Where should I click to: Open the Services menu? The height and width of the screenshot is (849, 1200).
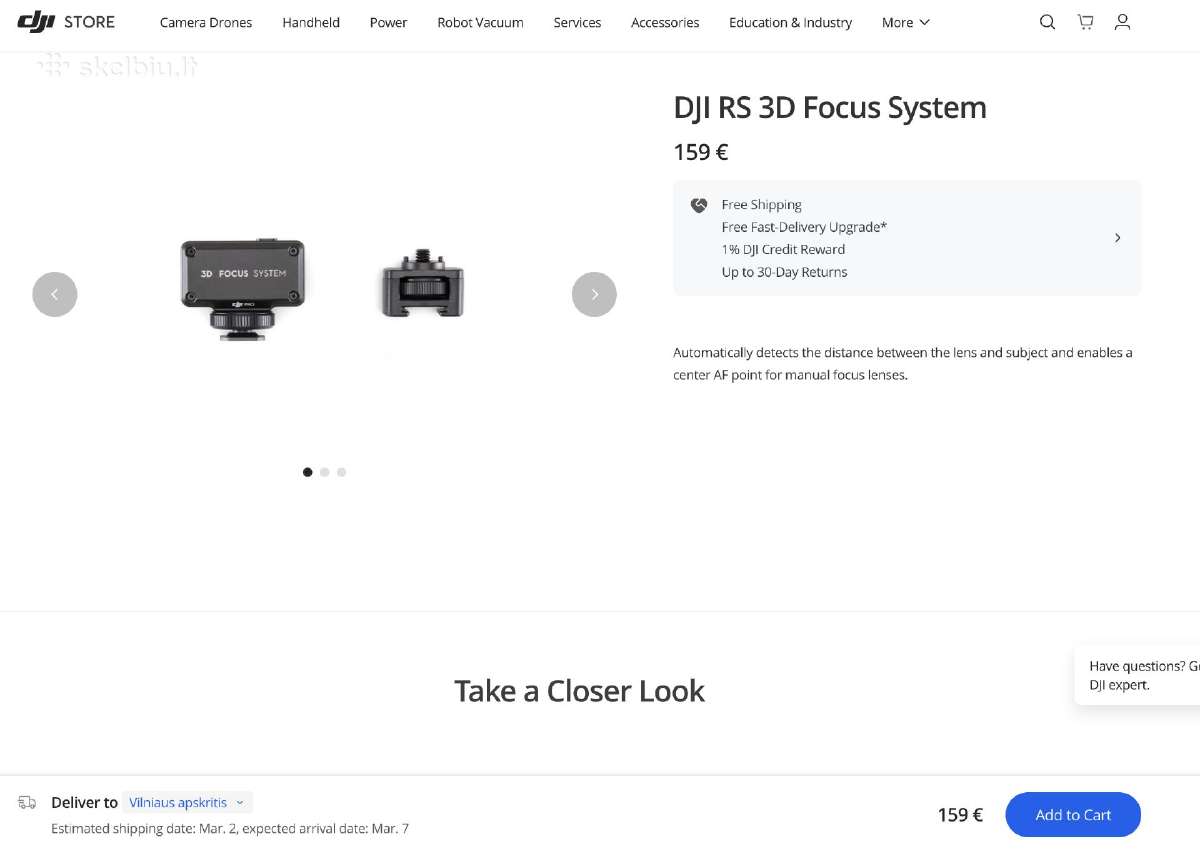(x=577, y=22)
